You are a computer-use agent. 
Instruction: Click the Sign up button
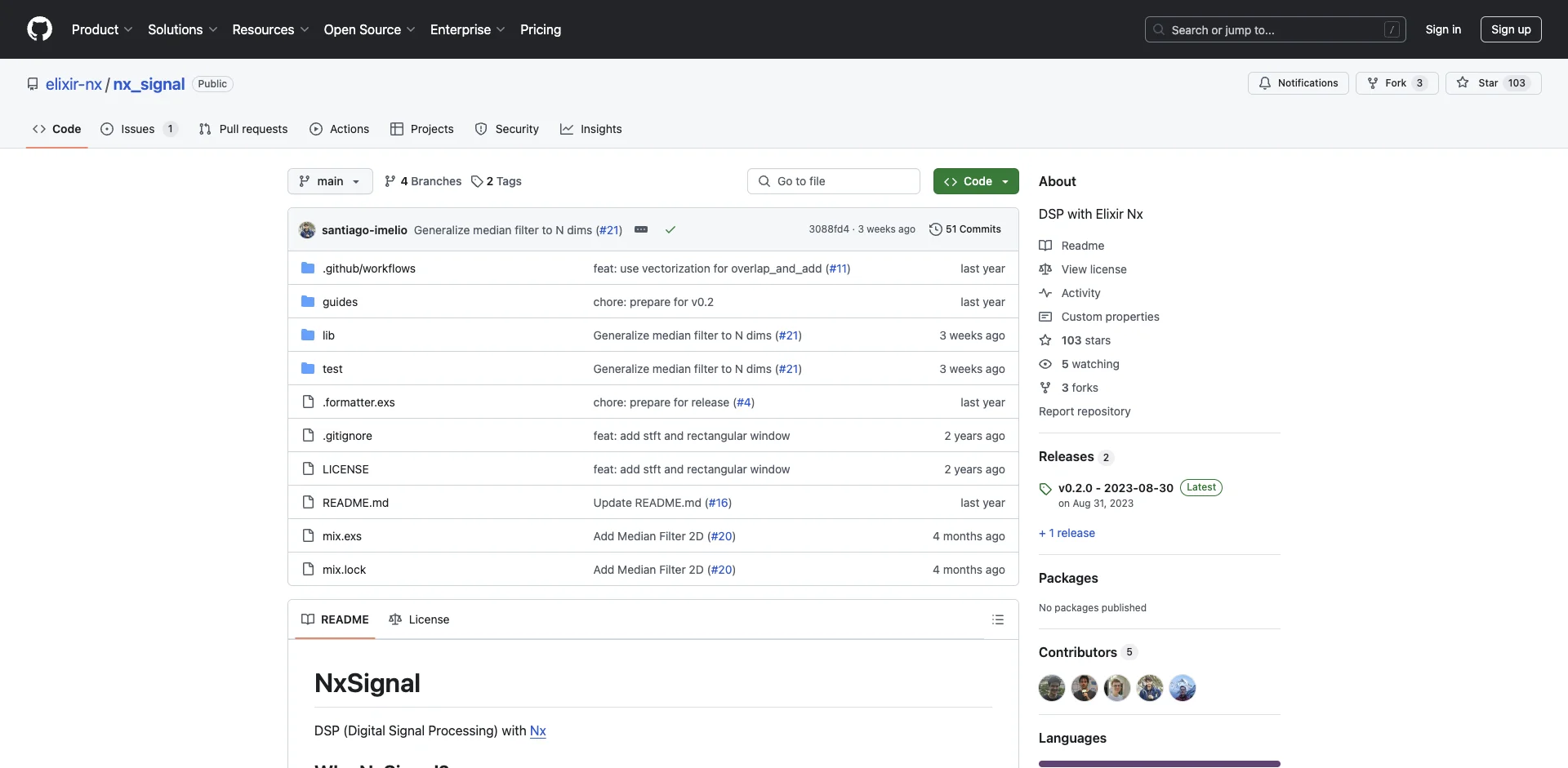click(1511, 29)
